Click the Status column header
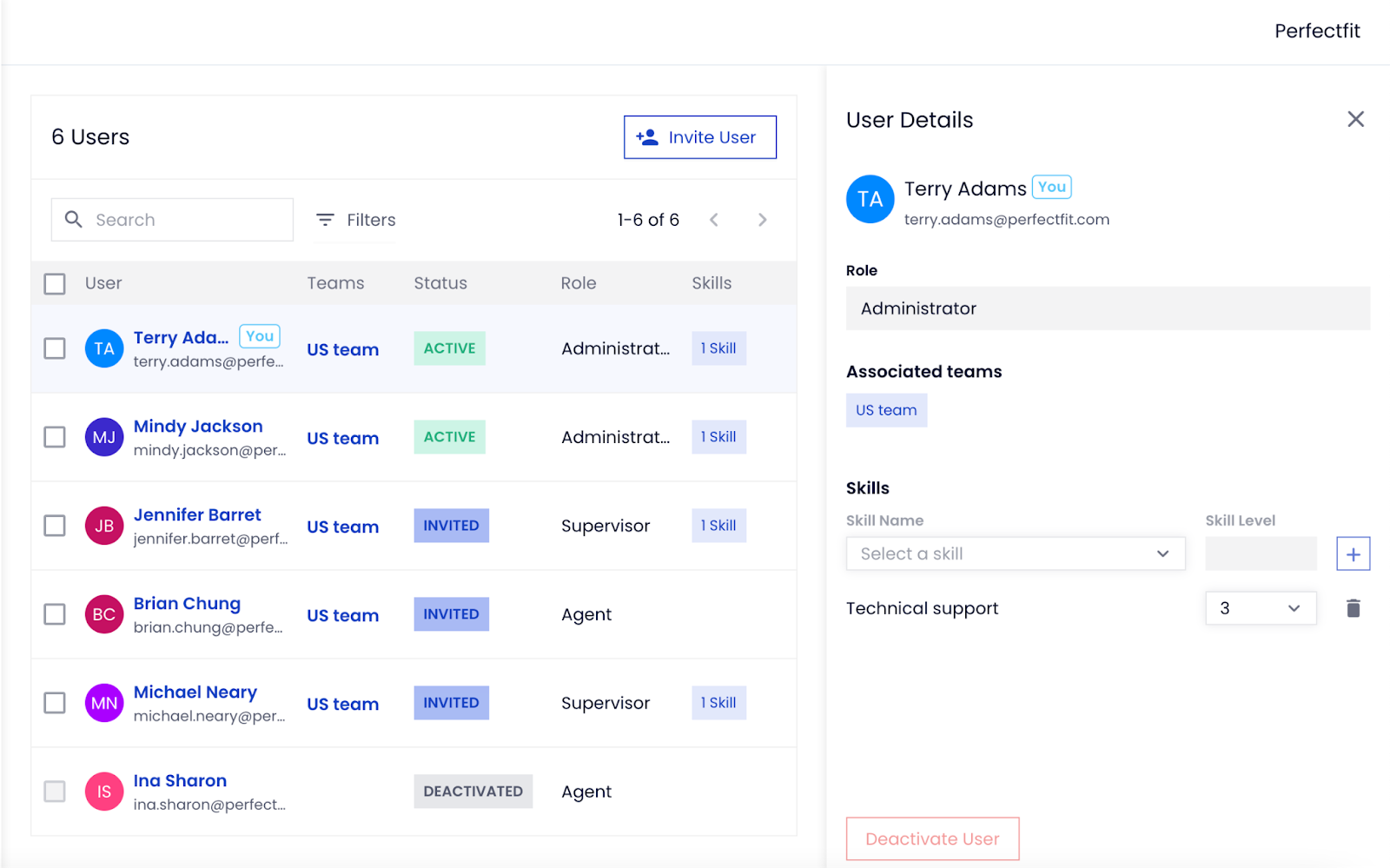1390x868 pixels. click(x=440, y=283)
